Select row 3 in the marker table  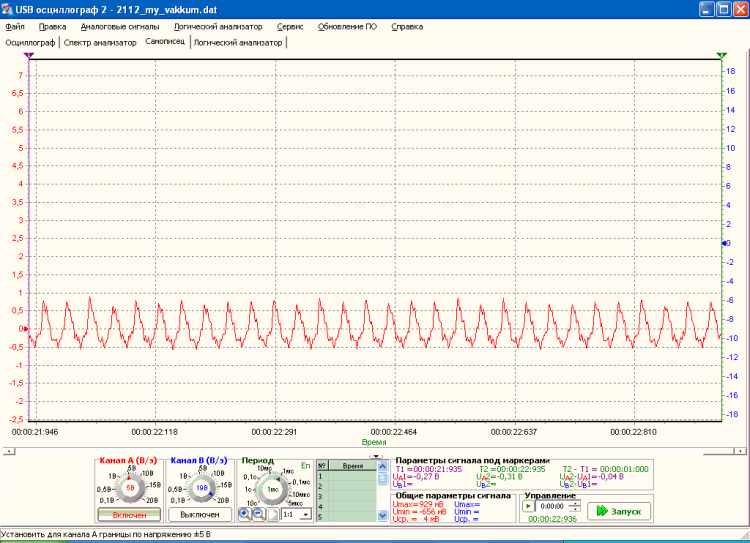(x=347, y=497)
